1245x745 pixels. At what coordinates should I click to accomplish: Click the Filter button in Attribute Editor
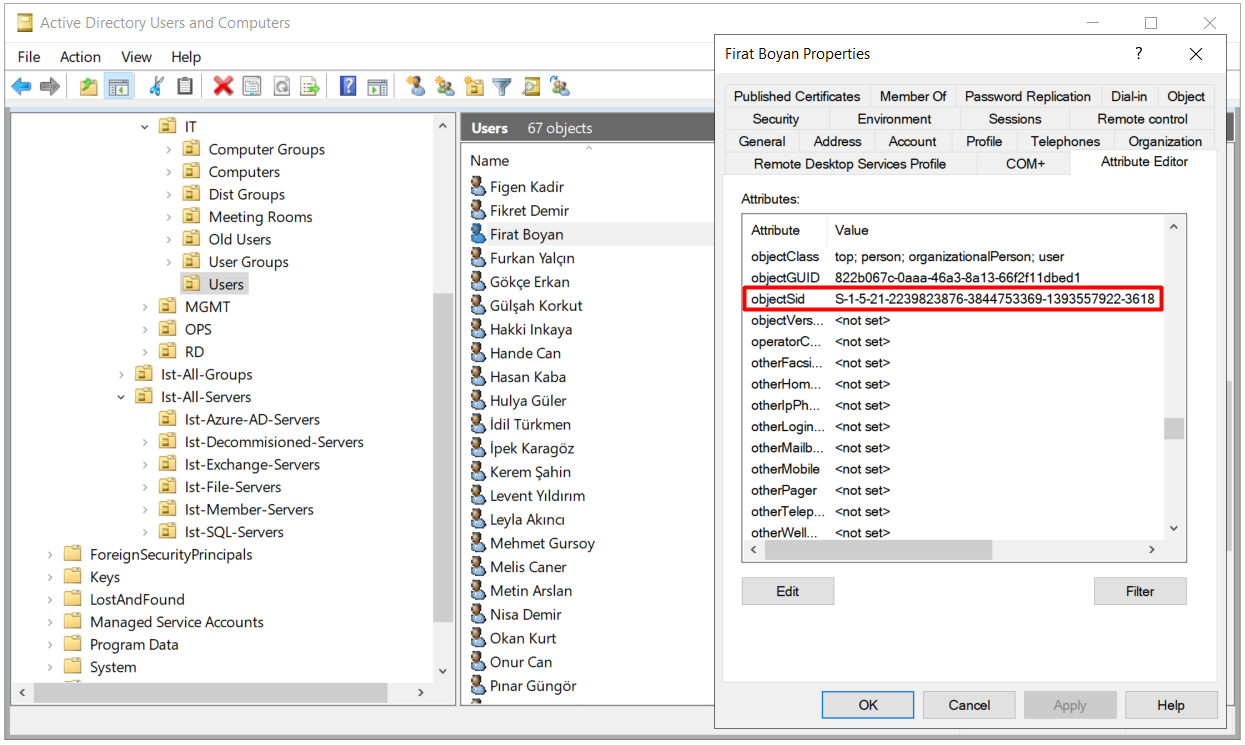coord(1139,591)
